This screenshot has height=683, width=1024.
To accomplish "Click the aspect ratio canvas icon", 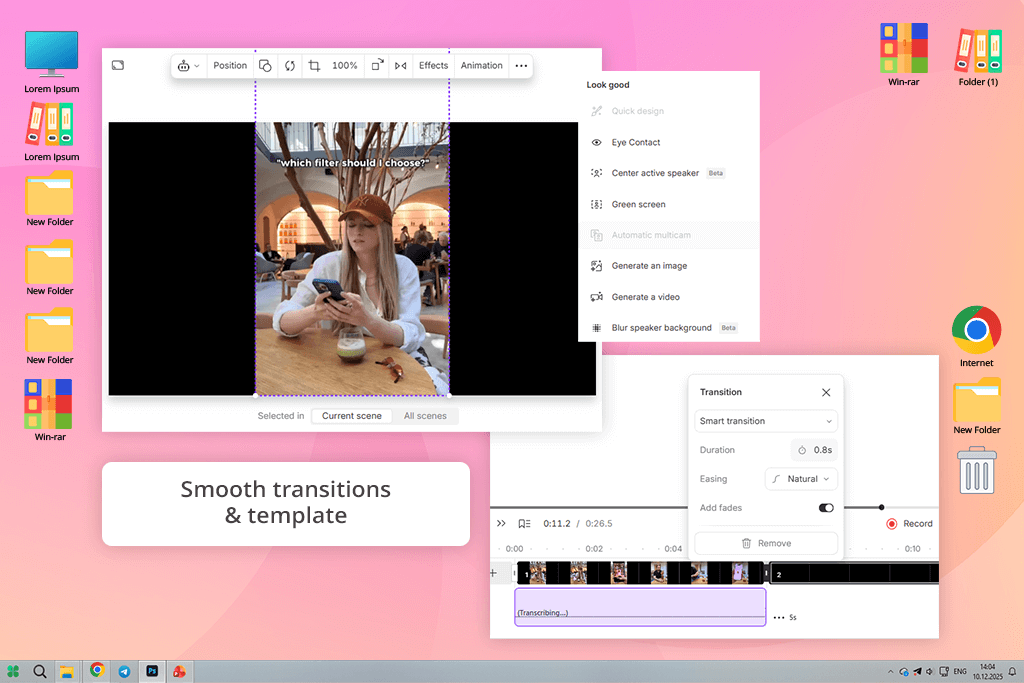I will coord(118,65).
